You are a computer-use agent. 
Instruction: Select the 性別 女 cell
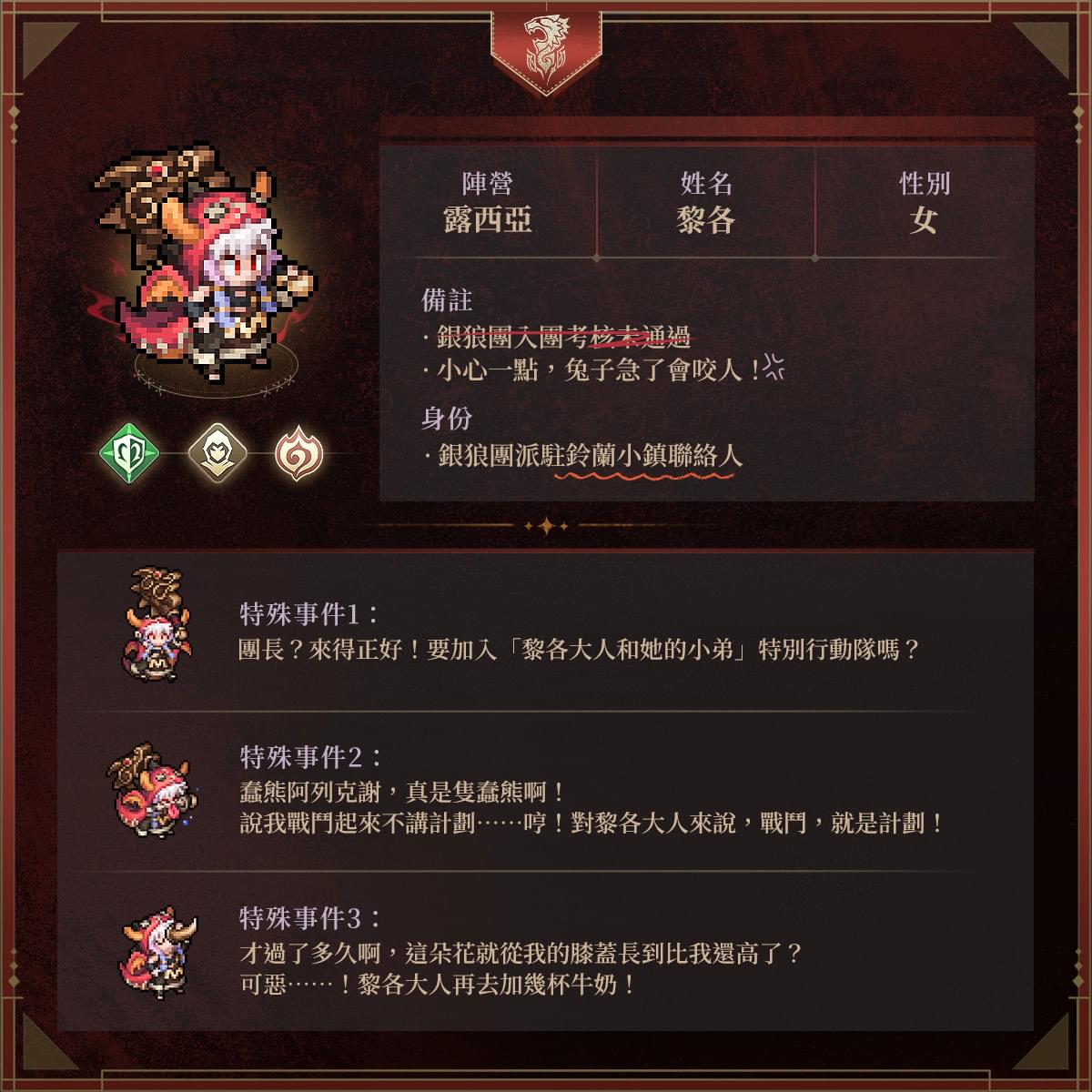click(x=925, y=202)
